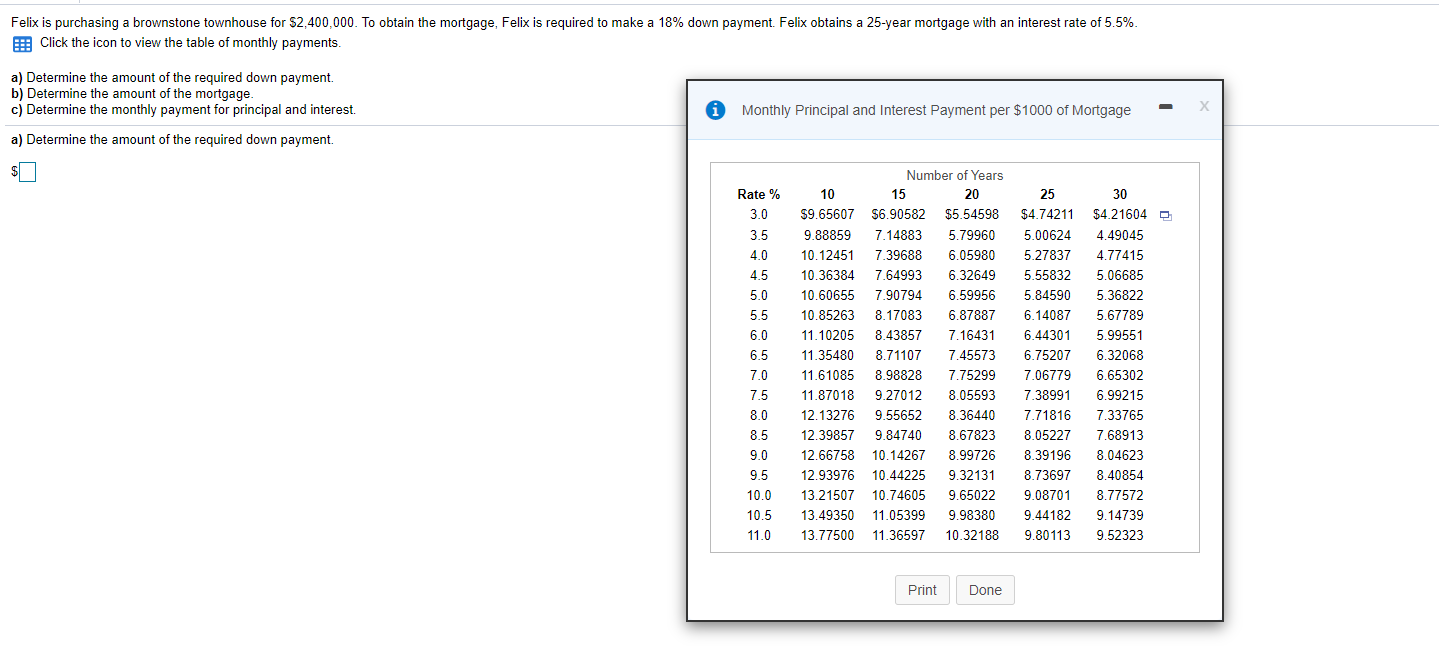Click the popup title about $1000 of Mortgage
Screen dimensions: 1439x655
[x=936, y=110]
